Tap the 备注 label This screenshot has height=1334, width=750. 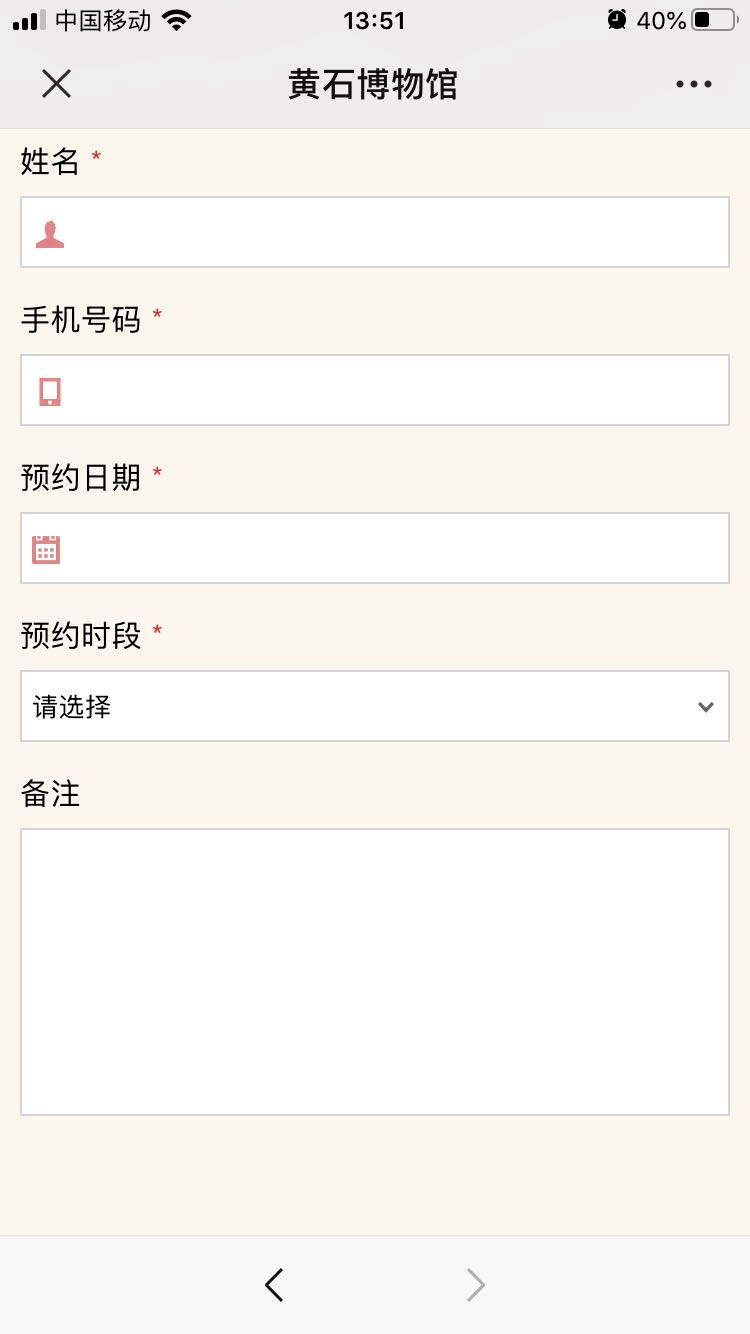(x=50, y=794)
